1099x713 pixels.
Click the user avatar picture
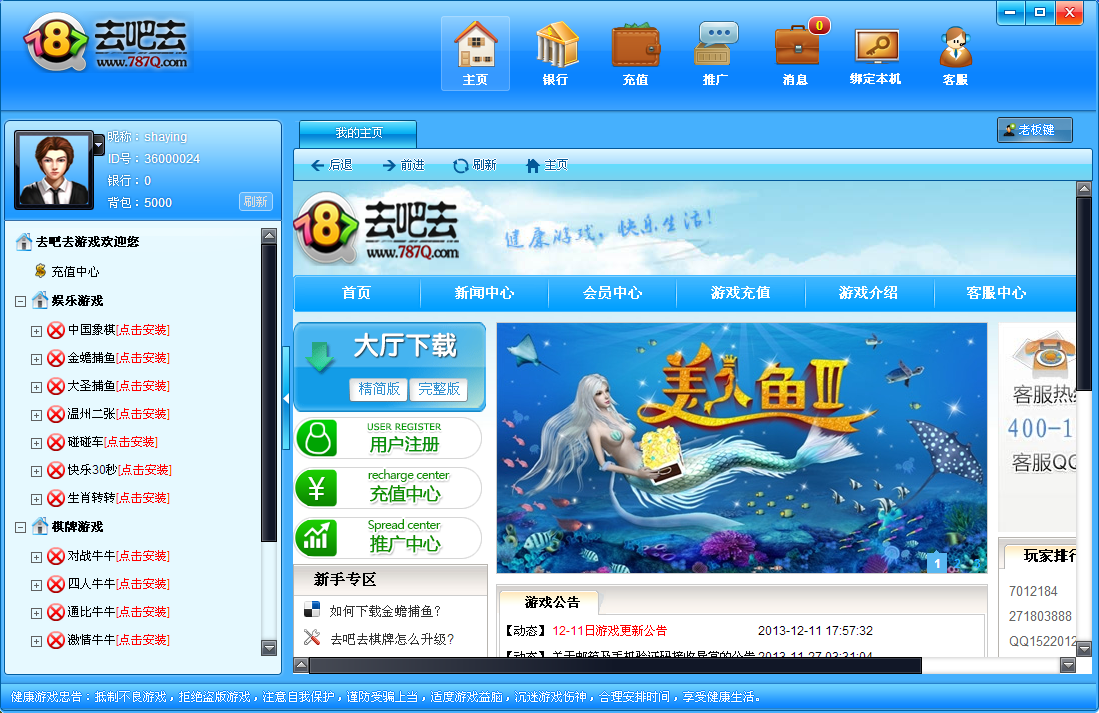click(x=54, y=170)
